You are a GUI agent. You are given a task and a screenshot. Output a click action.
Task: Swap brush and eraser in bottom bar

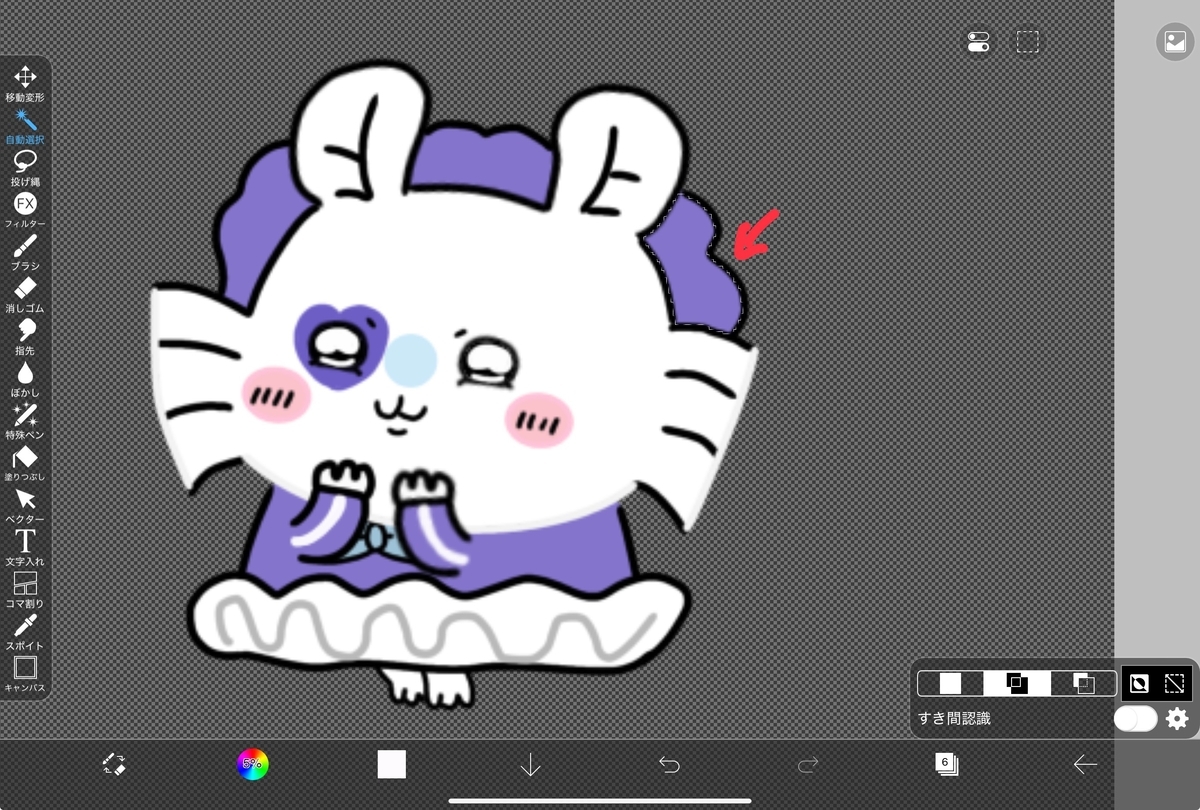[x=114, y=765]
